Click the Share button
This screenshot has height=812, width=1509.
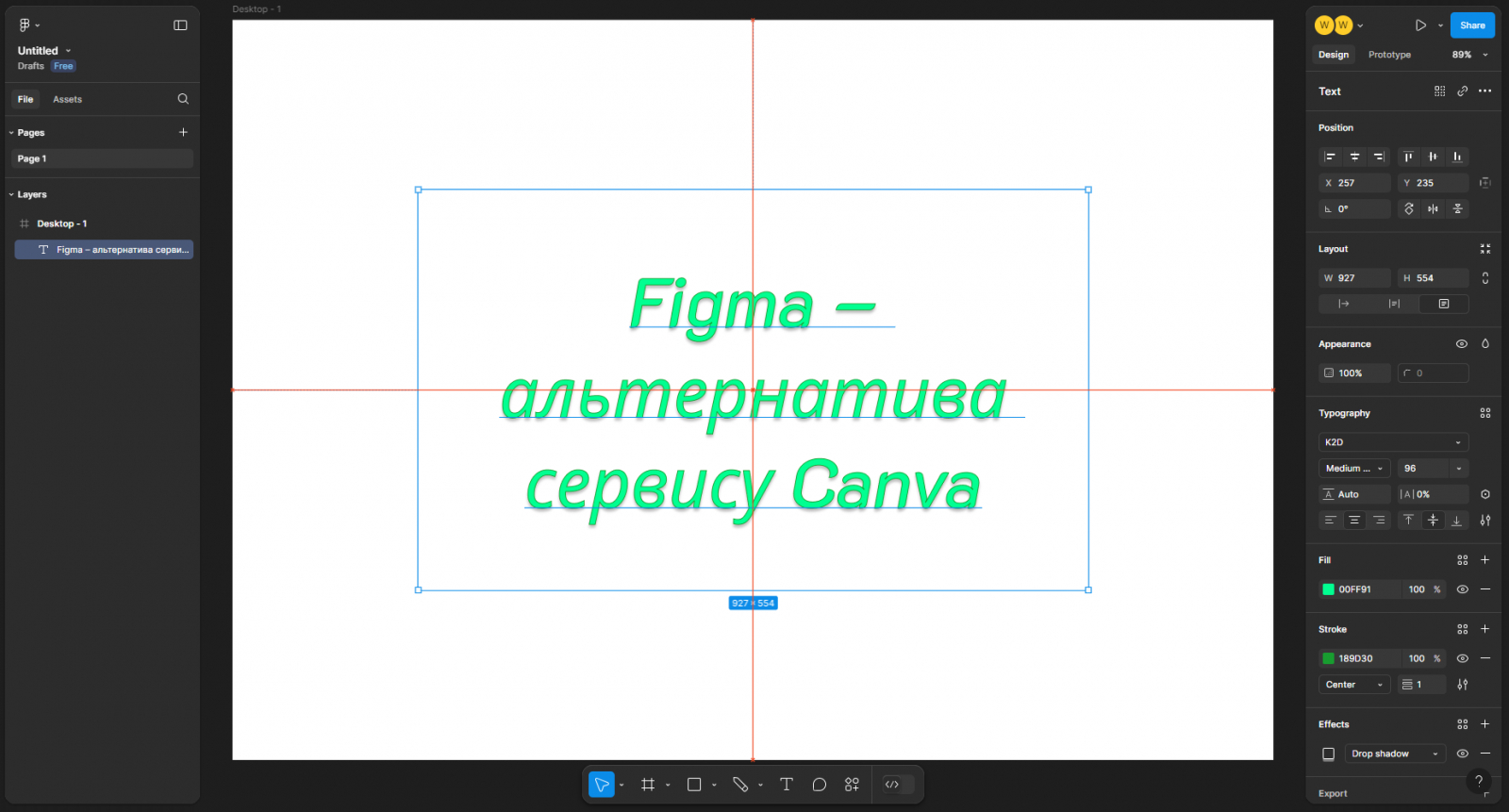pos(1472,25)
